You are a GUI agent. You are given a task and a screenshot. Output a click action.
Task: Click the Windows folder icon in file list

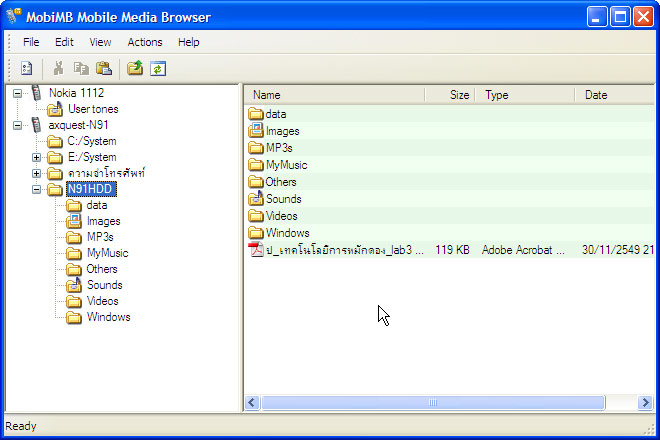[255, 233]
